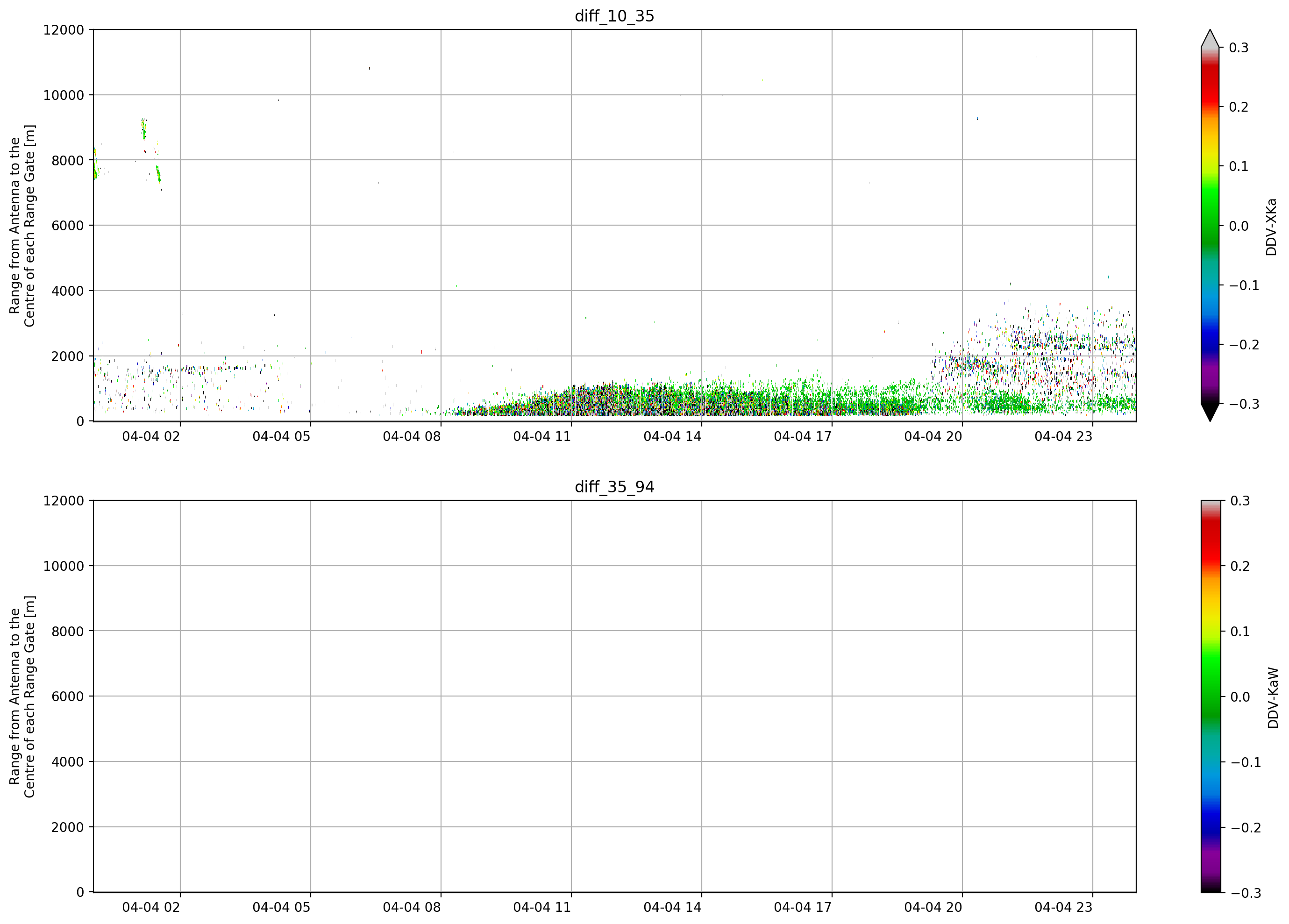Click the '04-04 11' x-tick under diff_35_94
The width and height of the screenshot is (1289, 924).
pos(542,908)
